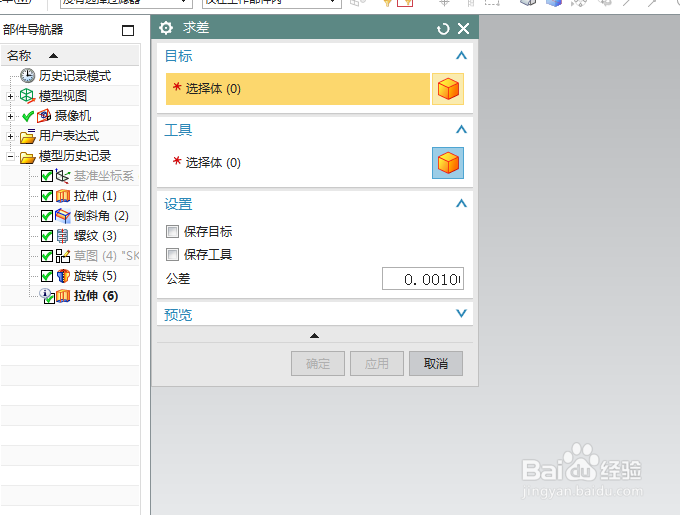680x515 pixels.
Task: Click the tool 选择体 (0) row
Action: pos(298,163)
